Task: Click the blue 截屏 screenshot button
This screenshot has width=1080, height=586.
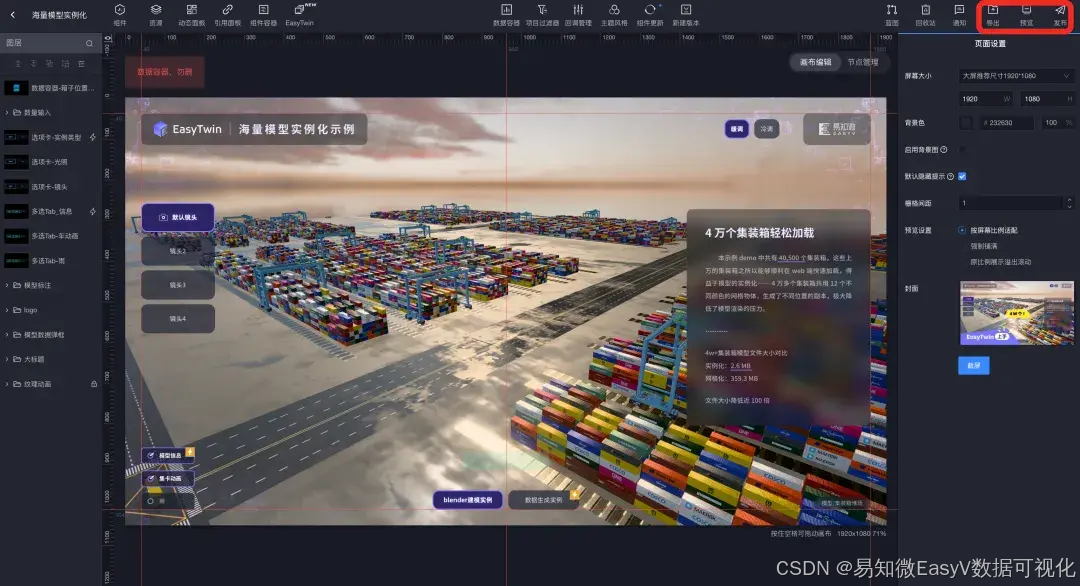Action: pos(973,366)
